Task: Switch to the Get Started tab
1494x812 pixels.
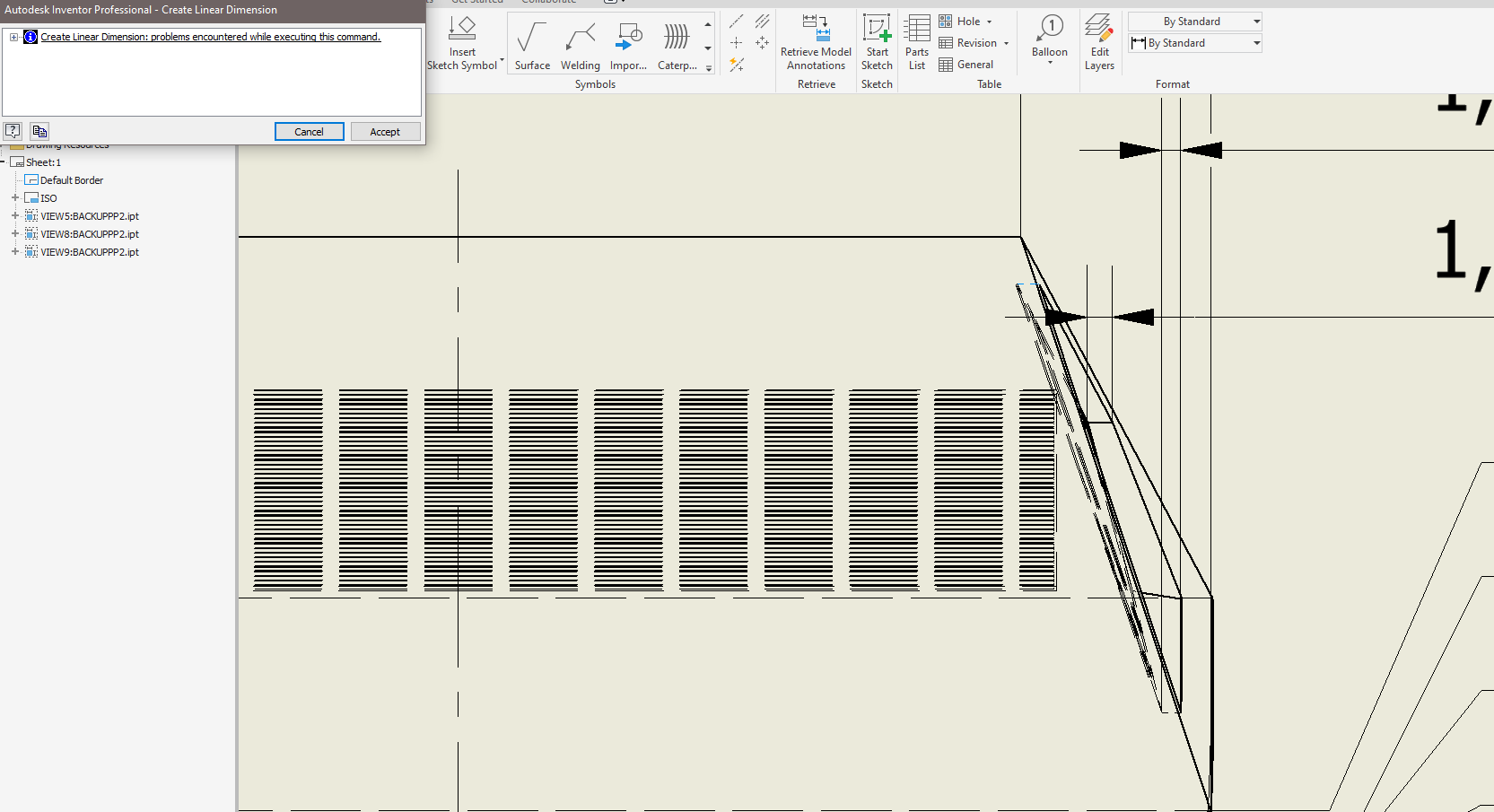Action: click(477, 2)
